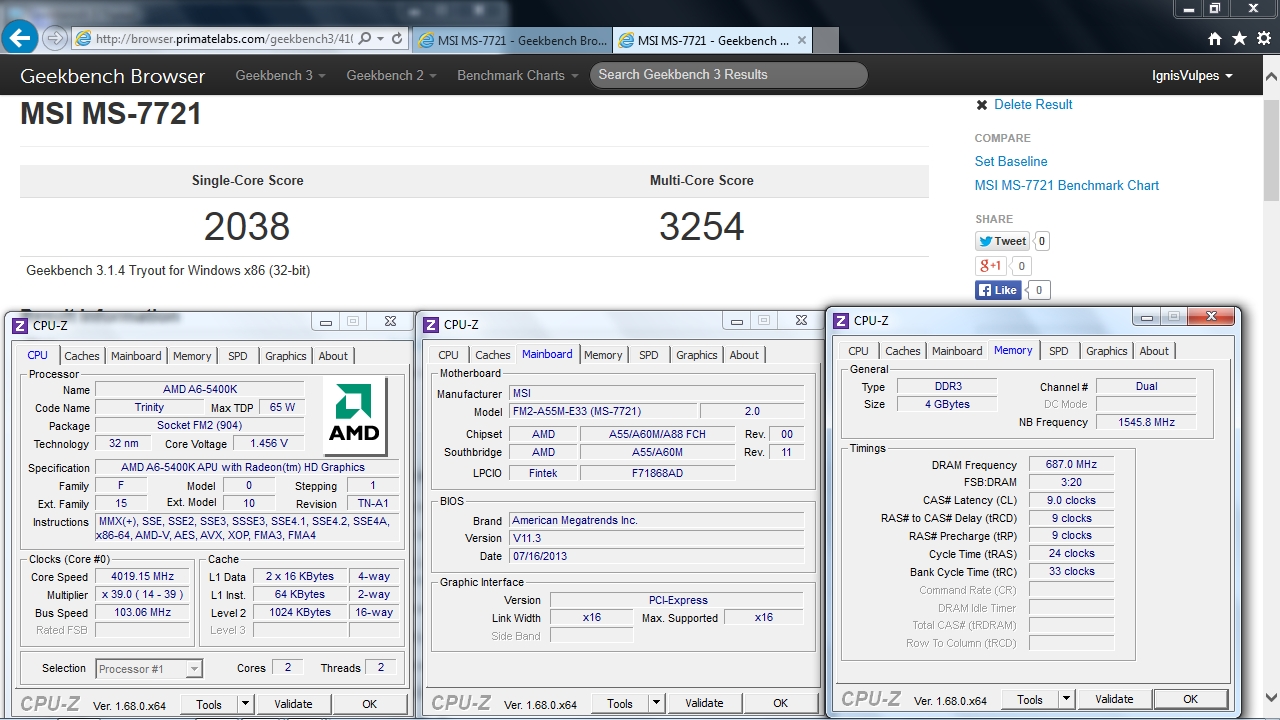Click the browser Back arrow button

click(20, 38)
